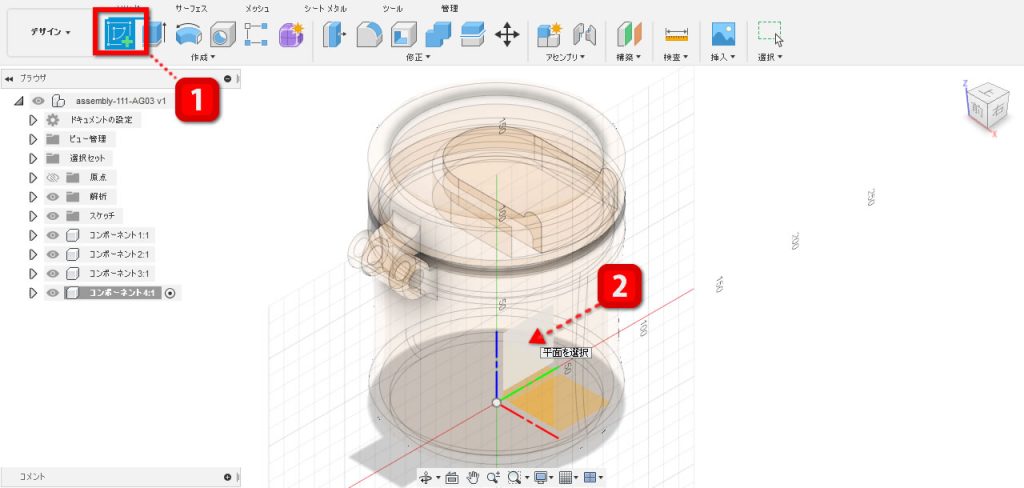This screenshot has width=1024, height=488.
Task: Click the 前 face of the ViewCube
Action: (x=976, y=110)
